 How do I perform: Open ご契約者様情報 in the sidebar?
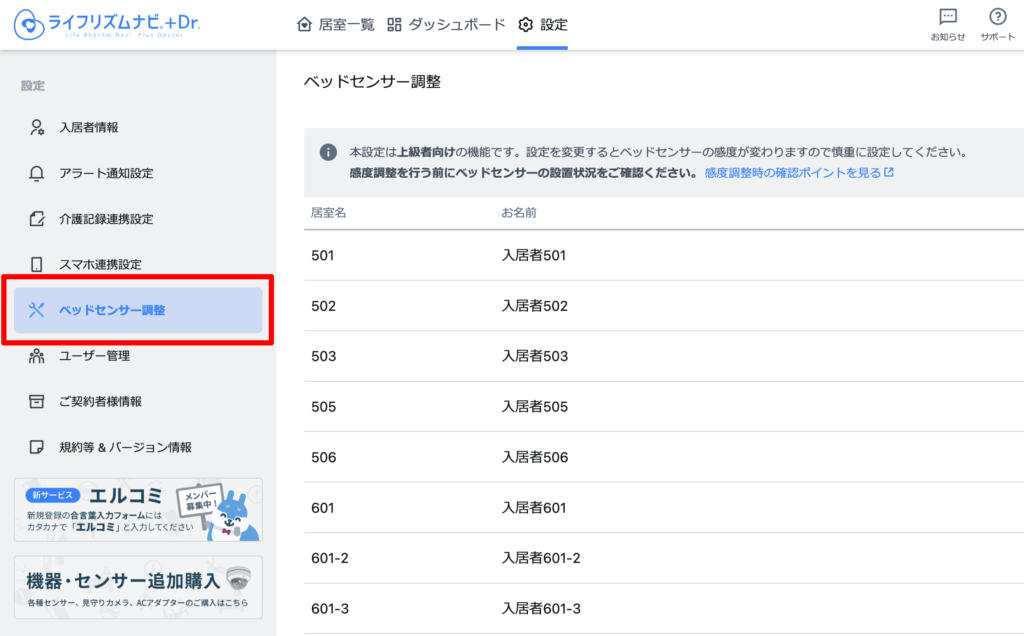(x=100, y=401)
